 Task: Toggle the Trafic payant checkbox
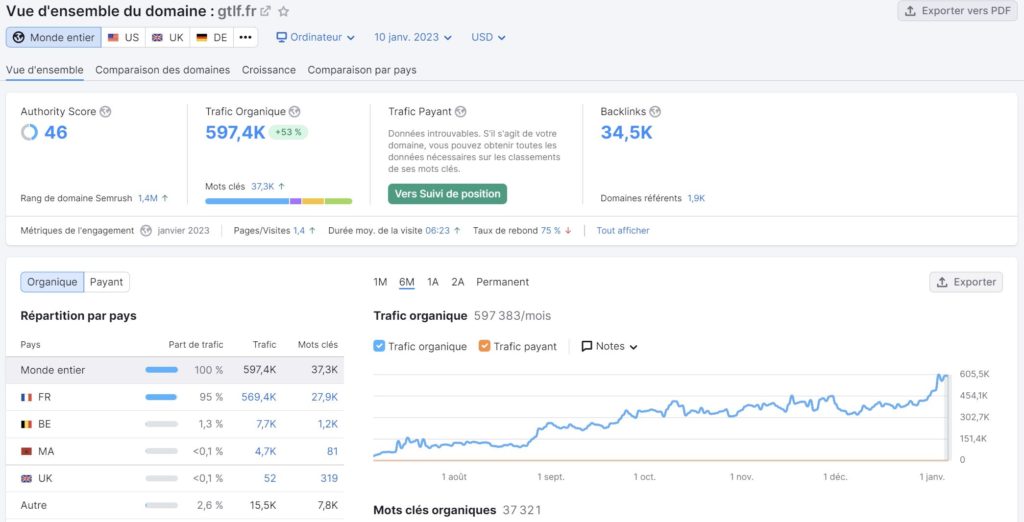485,346
